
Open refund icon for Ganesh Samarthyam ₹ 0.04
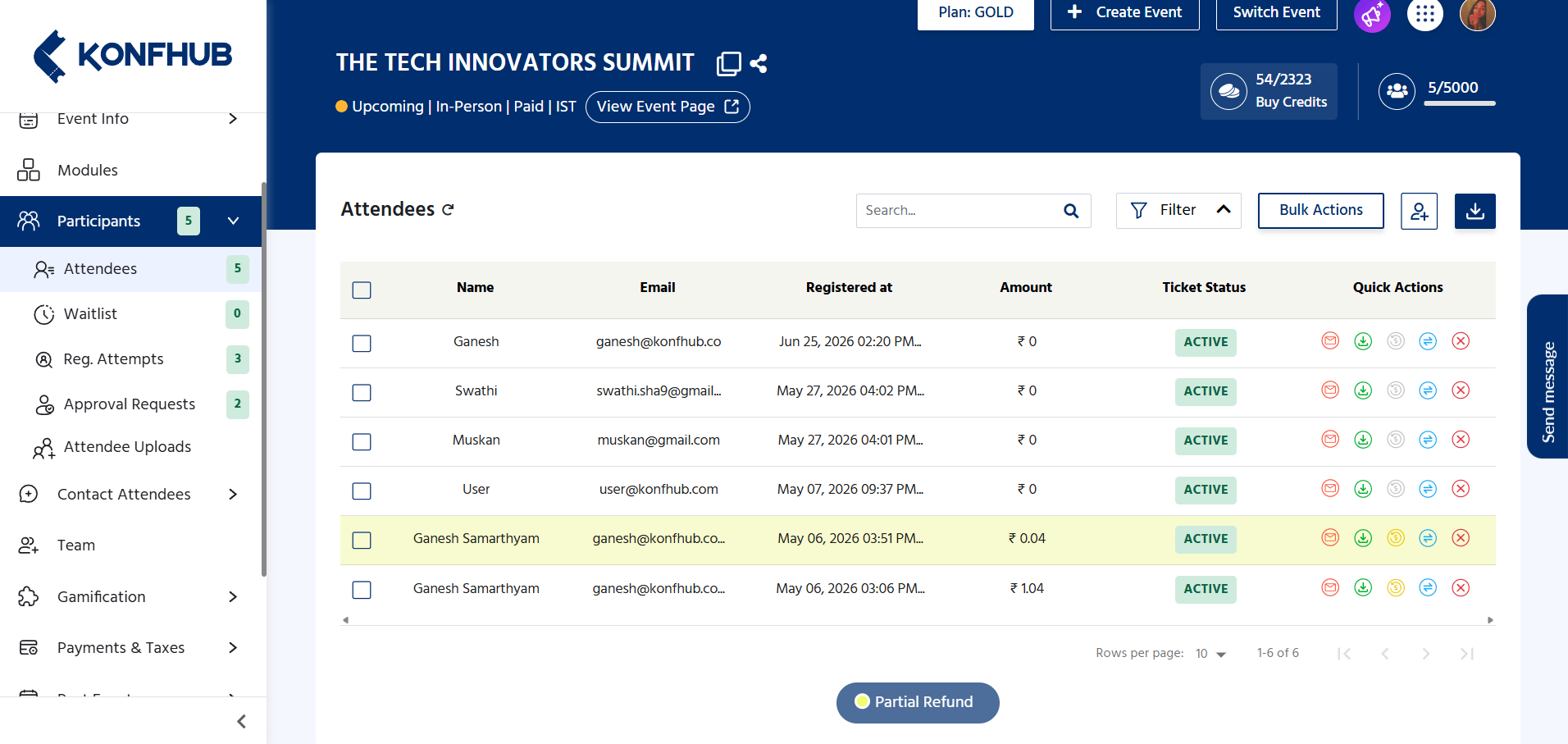[1396, 538]
